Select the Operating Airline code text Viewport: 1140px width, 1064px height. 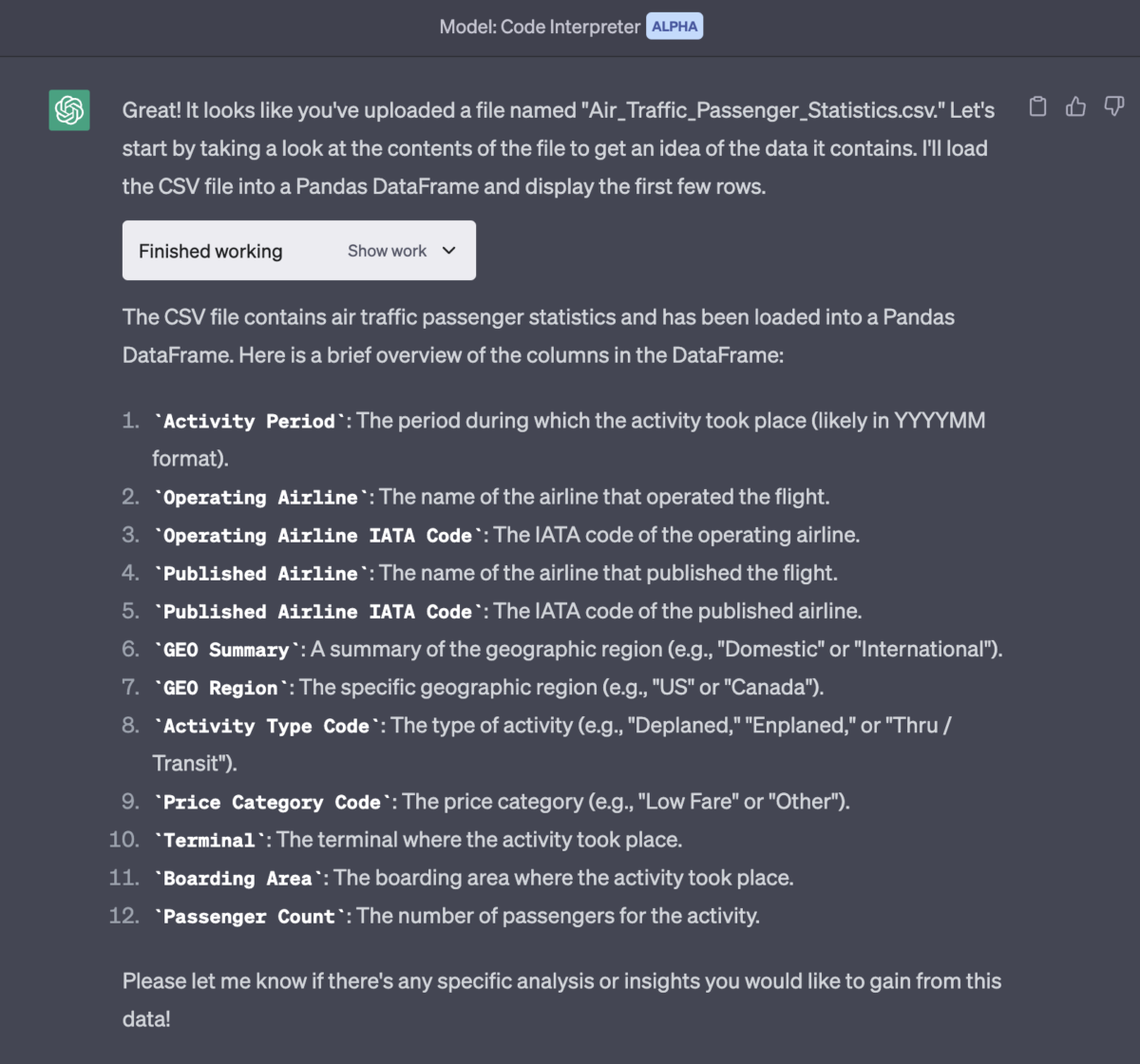(x=258, y=497)
